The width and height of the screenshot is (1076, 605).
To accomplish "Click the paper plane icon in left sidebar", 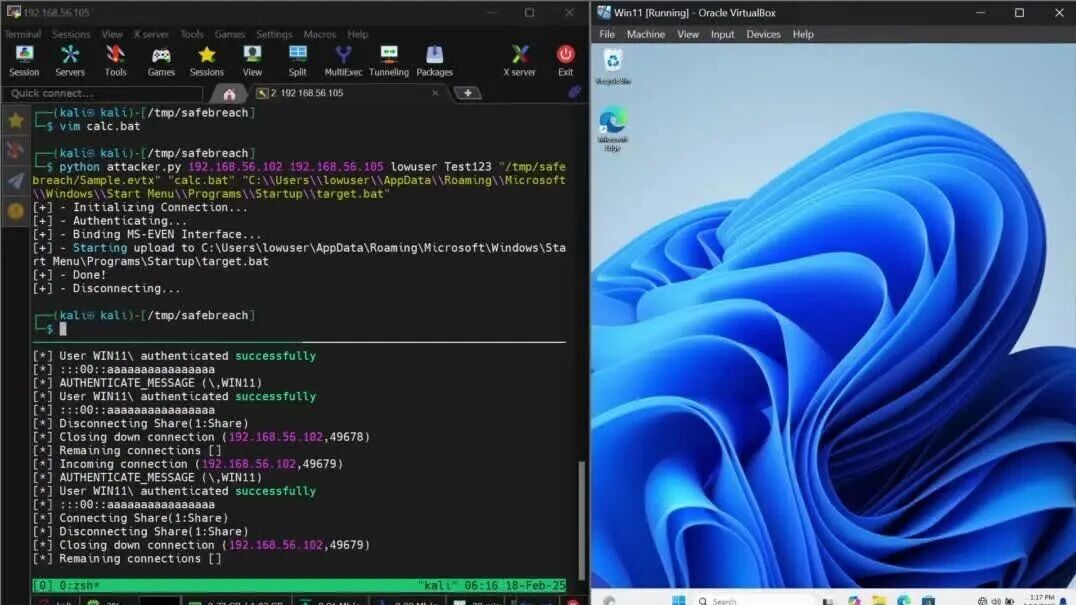I will click(x=16, y=180).
